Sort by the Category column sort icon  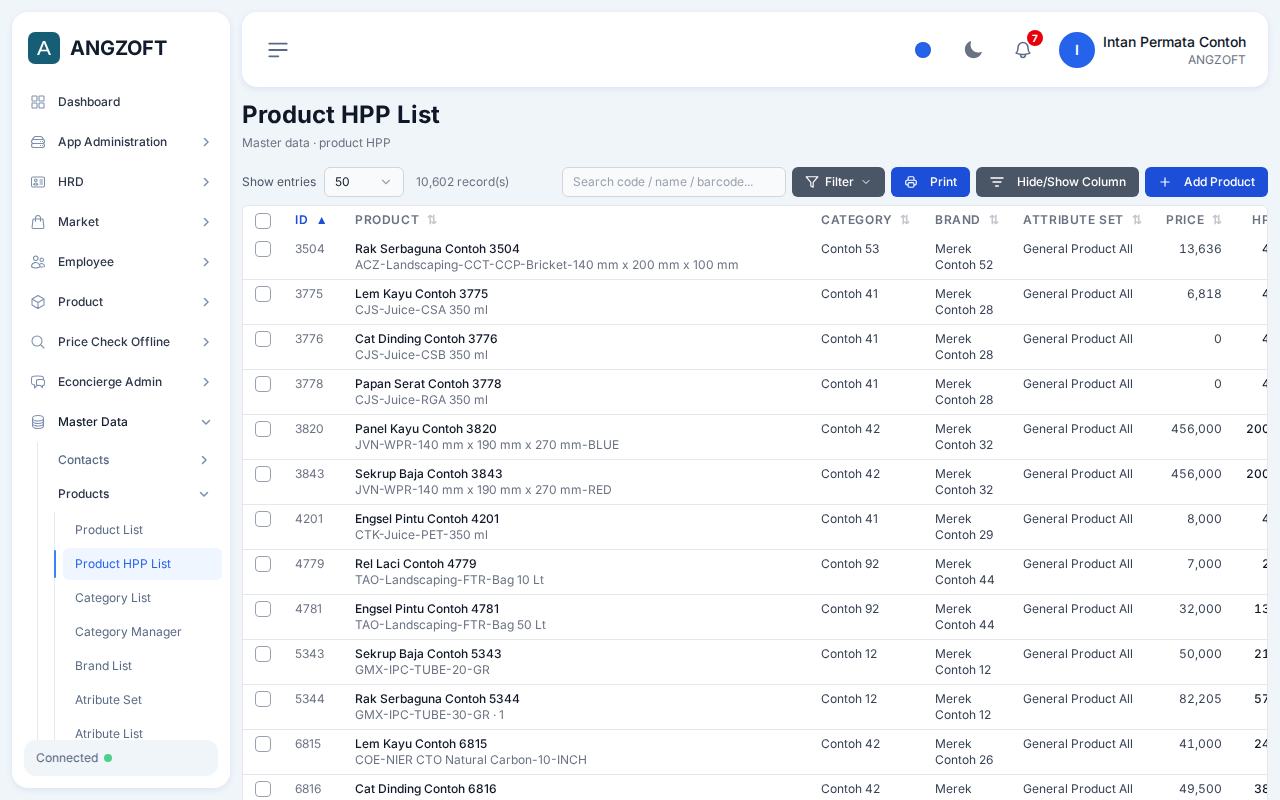(905, 220)
